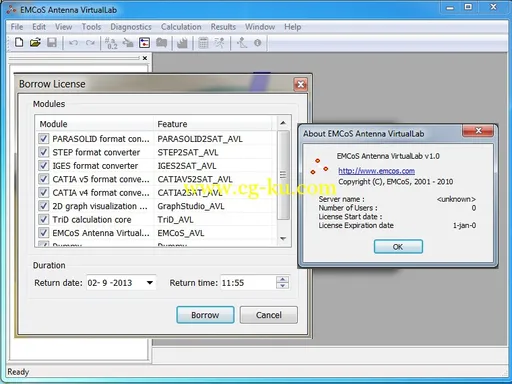Image resolution: width=512 pixels, height=384 pixels.
Task: Click the Redo arrow icon
Action: [90, 43]
